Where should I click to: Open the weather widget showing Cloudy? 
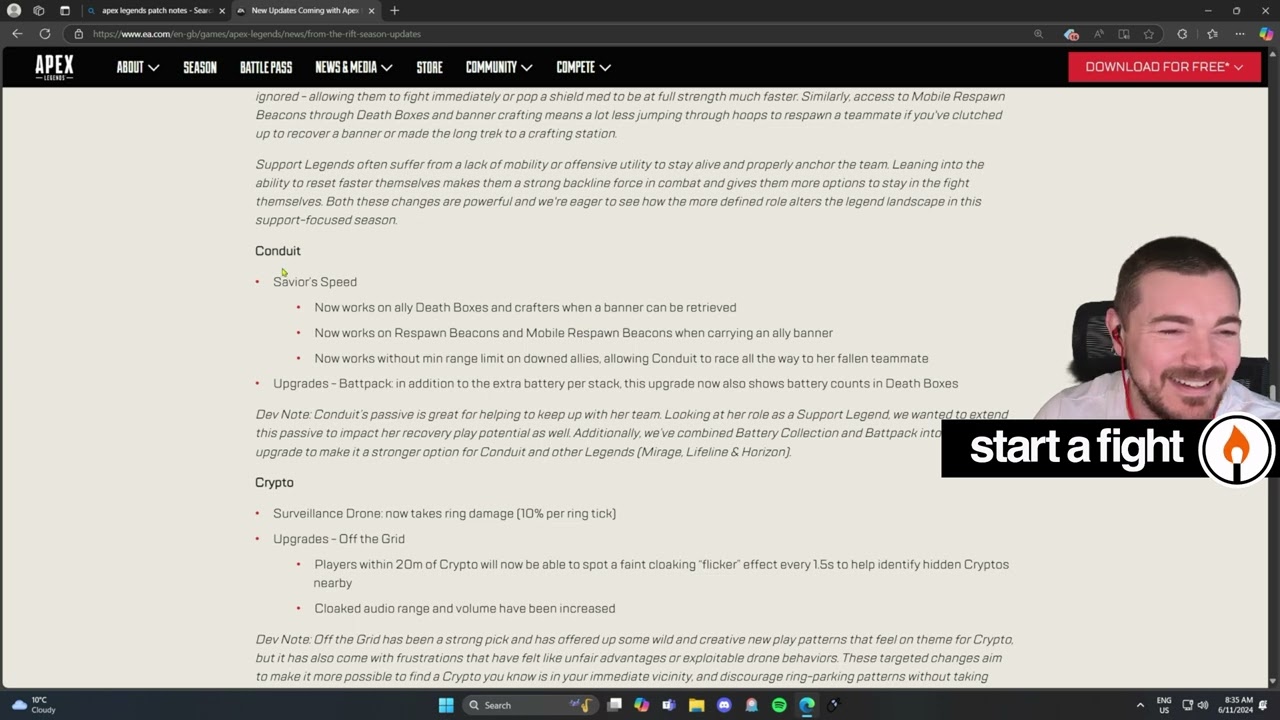pos(32,705)
